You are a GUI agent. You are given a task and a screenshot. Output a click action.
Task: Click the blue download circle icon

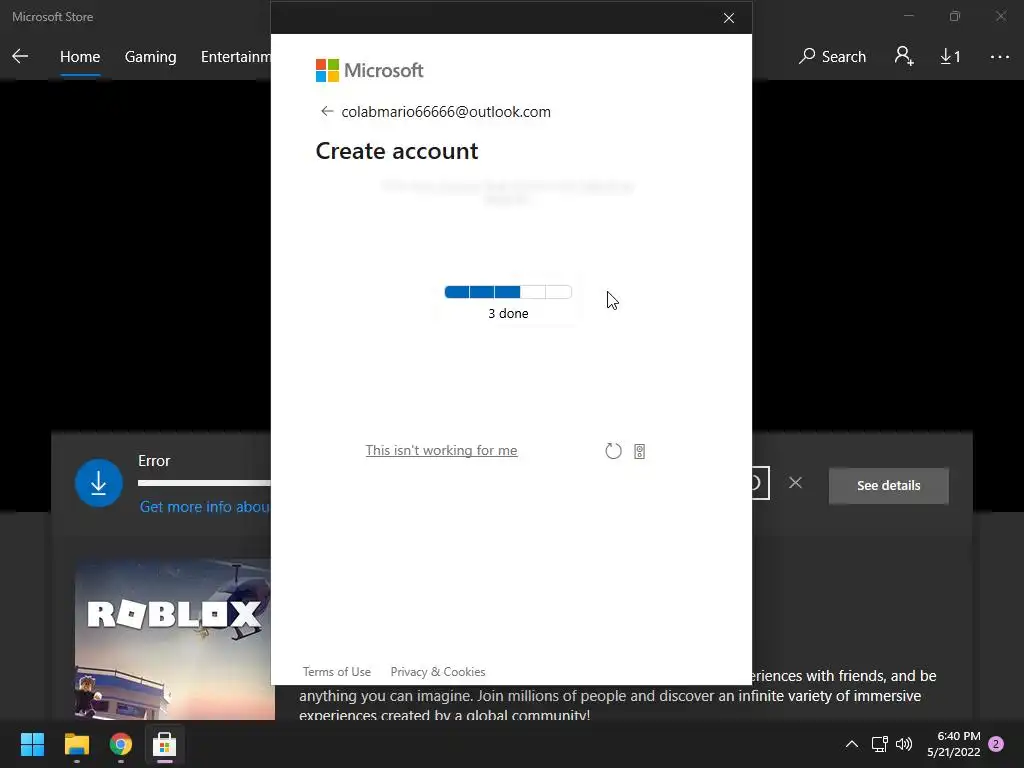tap(99, 483)
